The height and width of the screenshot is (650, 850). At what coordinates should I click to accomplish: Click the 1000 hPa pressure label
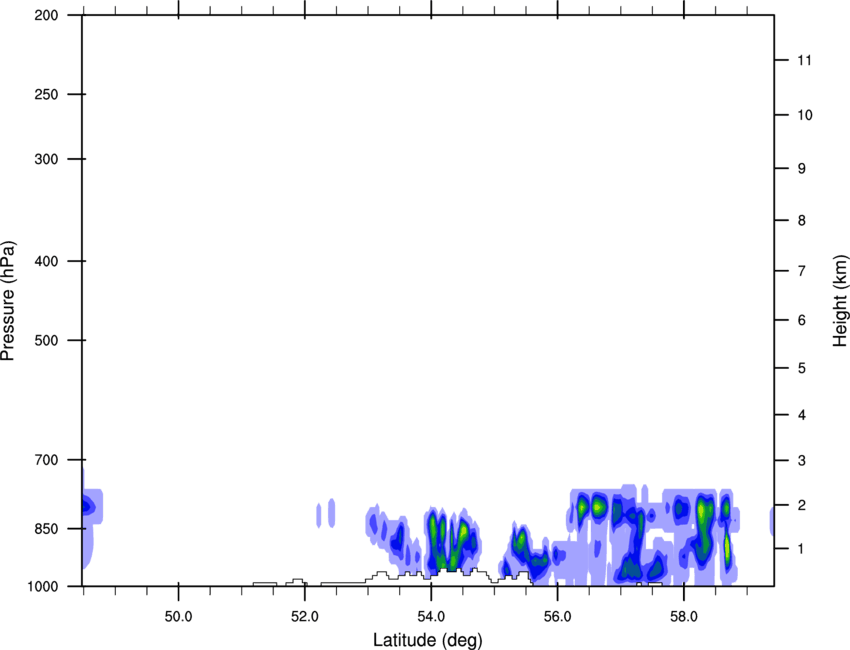click(42, 585)
